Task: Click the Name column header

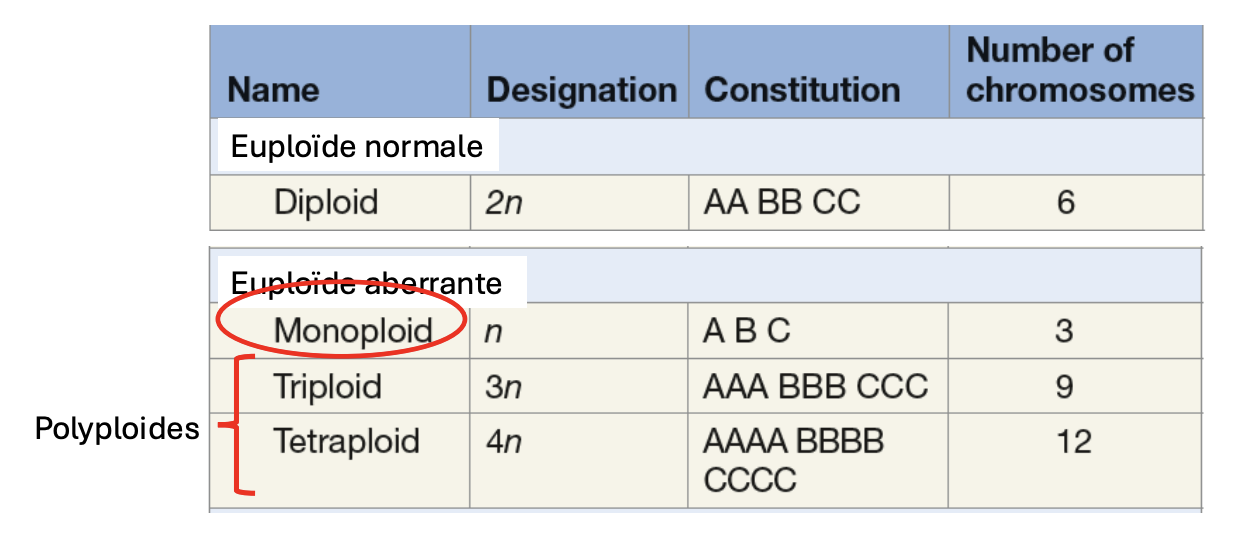Action: click(273, 91)
